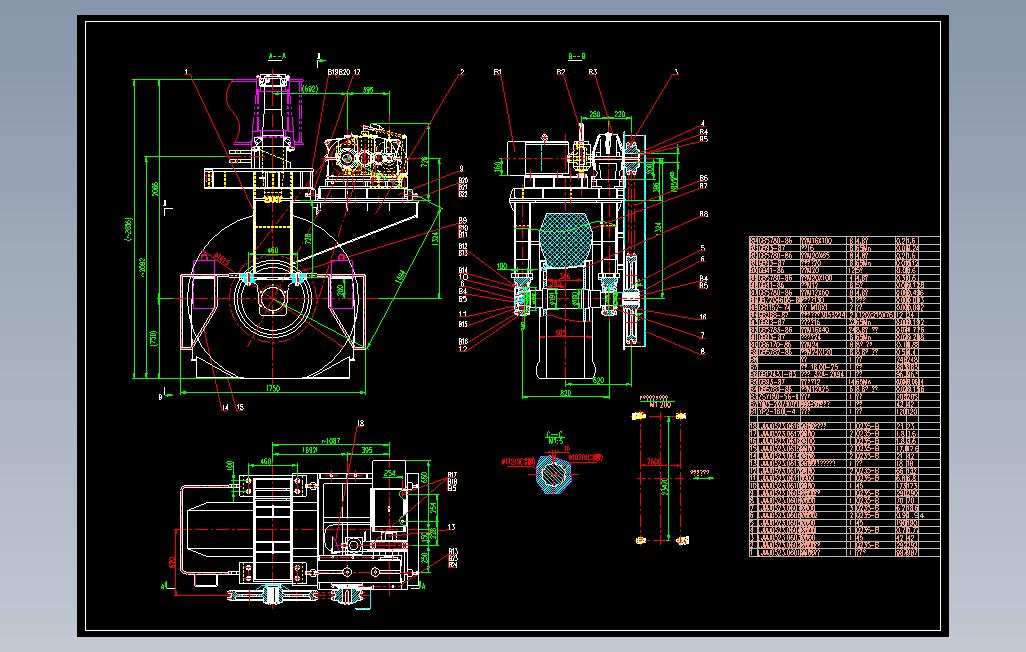Click balloon number 9 right of A--A view
Image resolution: width=1026 pixels, height=652 pixels.
461,169
